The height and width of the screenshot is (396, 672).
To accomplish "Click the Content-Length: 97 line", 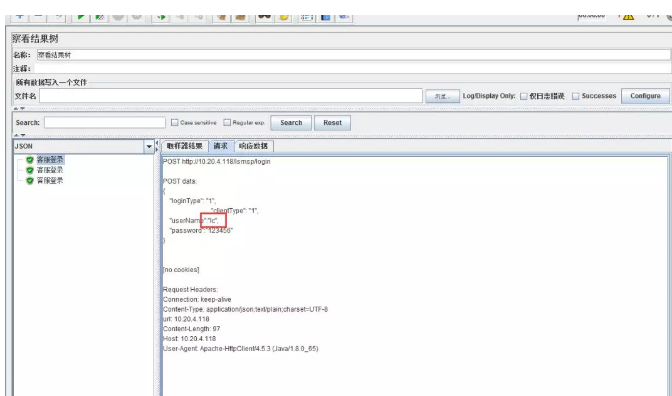I will [x=191, y=329].
